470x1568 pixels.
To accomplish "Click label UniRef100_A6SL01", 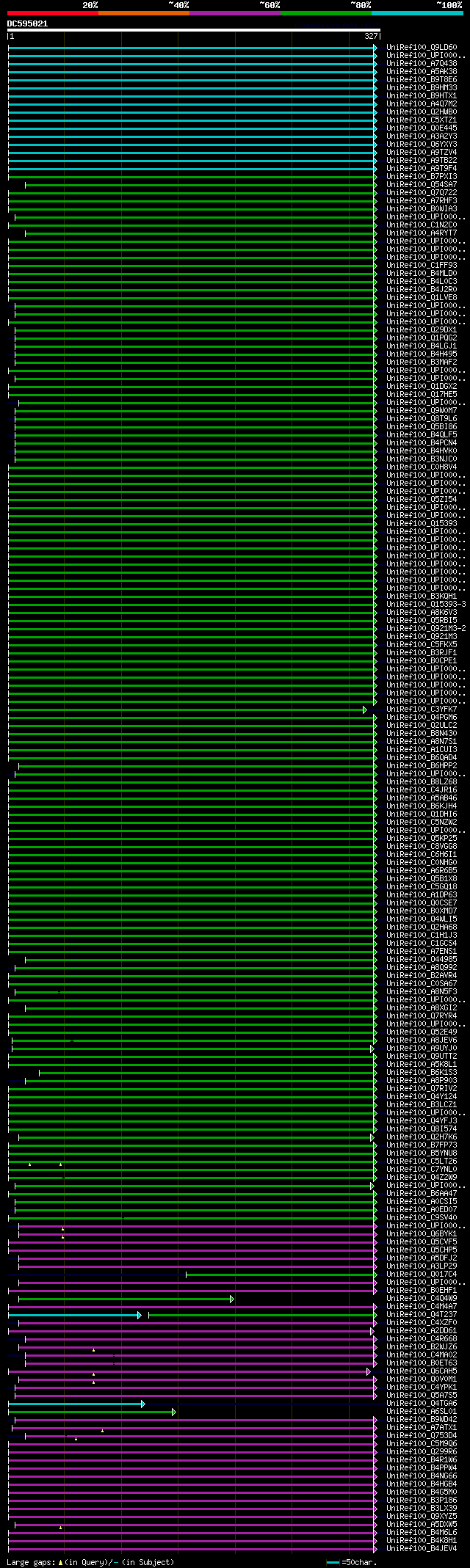I will tap(422, 1412).
